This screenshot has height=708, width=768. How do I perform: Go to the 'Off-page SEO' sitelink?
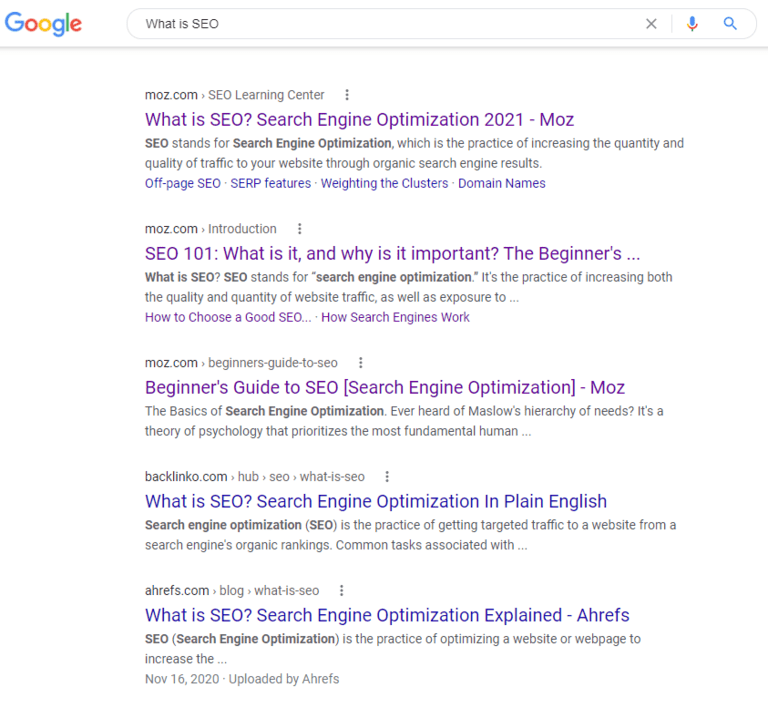click(x=182, y=184)
